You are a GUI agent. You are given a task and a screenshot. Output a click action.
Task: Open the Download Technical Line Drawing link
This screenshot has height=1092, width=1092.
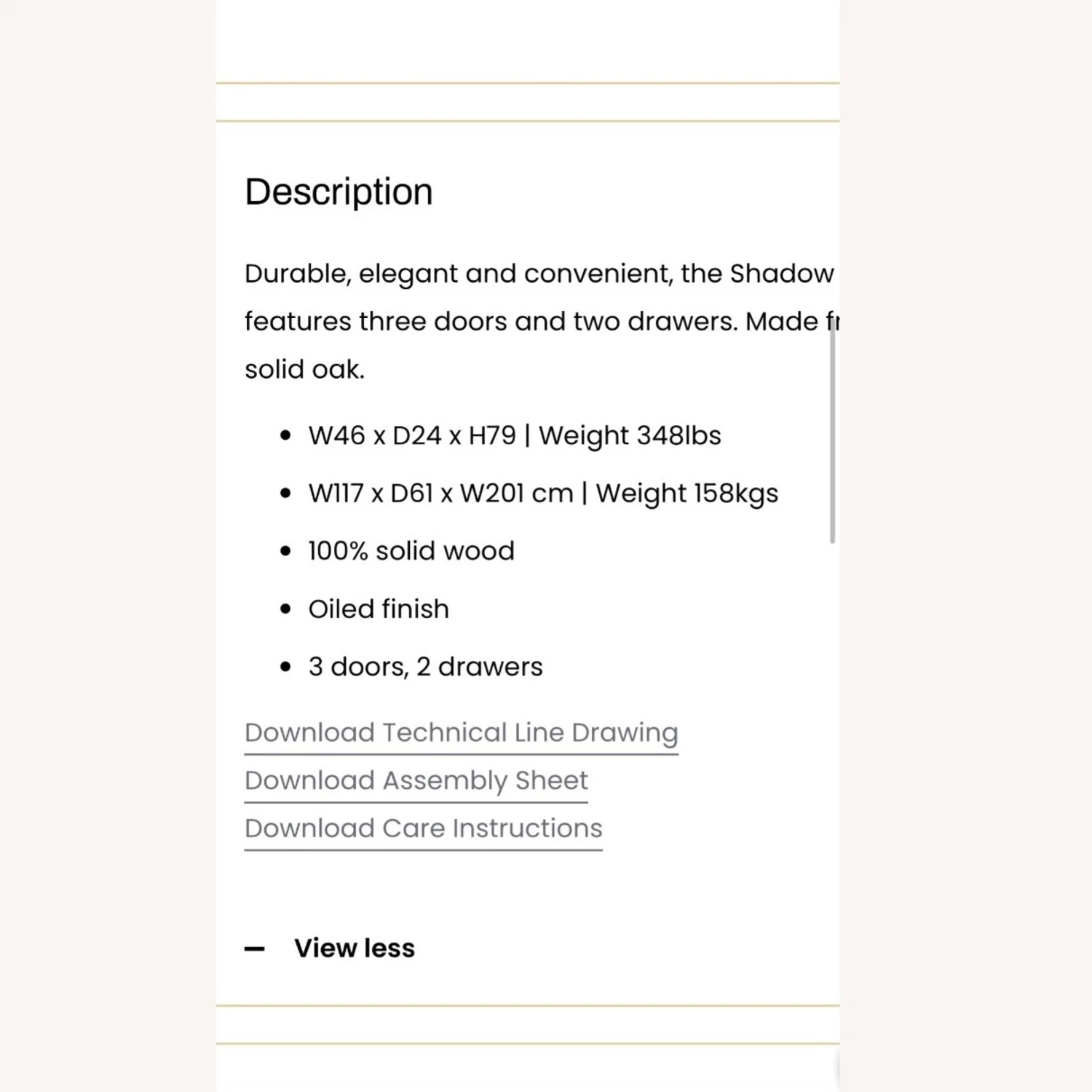461,732
